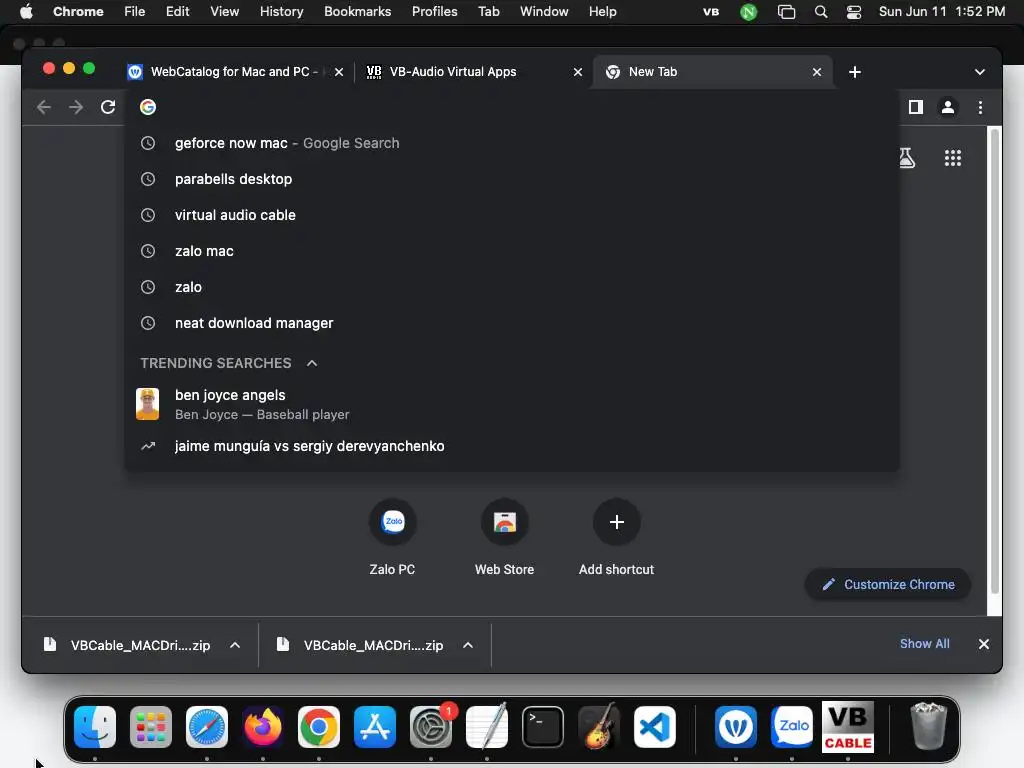The width and height of the screenshot is (1024, 768).
Task: Open the Apple menu
Action: point(26,12)
